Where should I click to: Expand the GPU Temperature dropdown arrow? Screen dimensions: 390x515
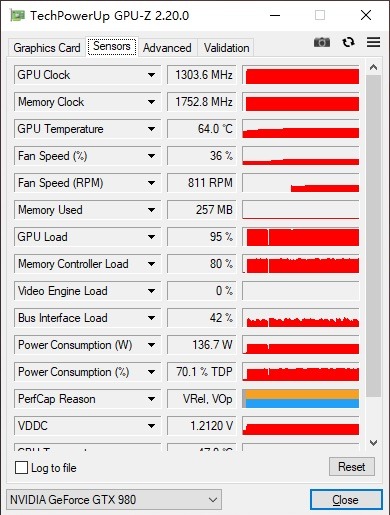(x=151, y=129)
